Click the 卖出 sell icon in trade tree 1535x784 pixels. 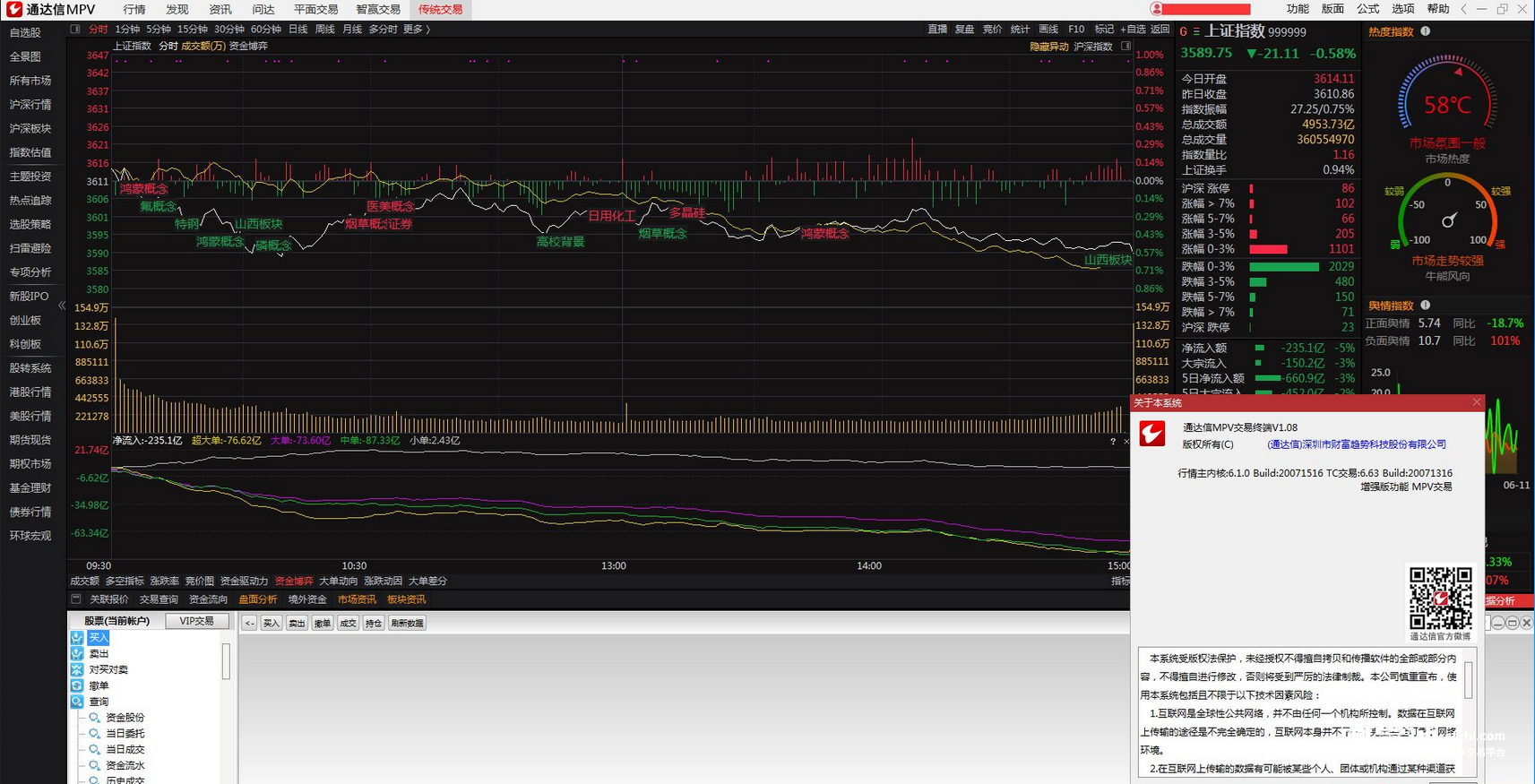[77, 654]
